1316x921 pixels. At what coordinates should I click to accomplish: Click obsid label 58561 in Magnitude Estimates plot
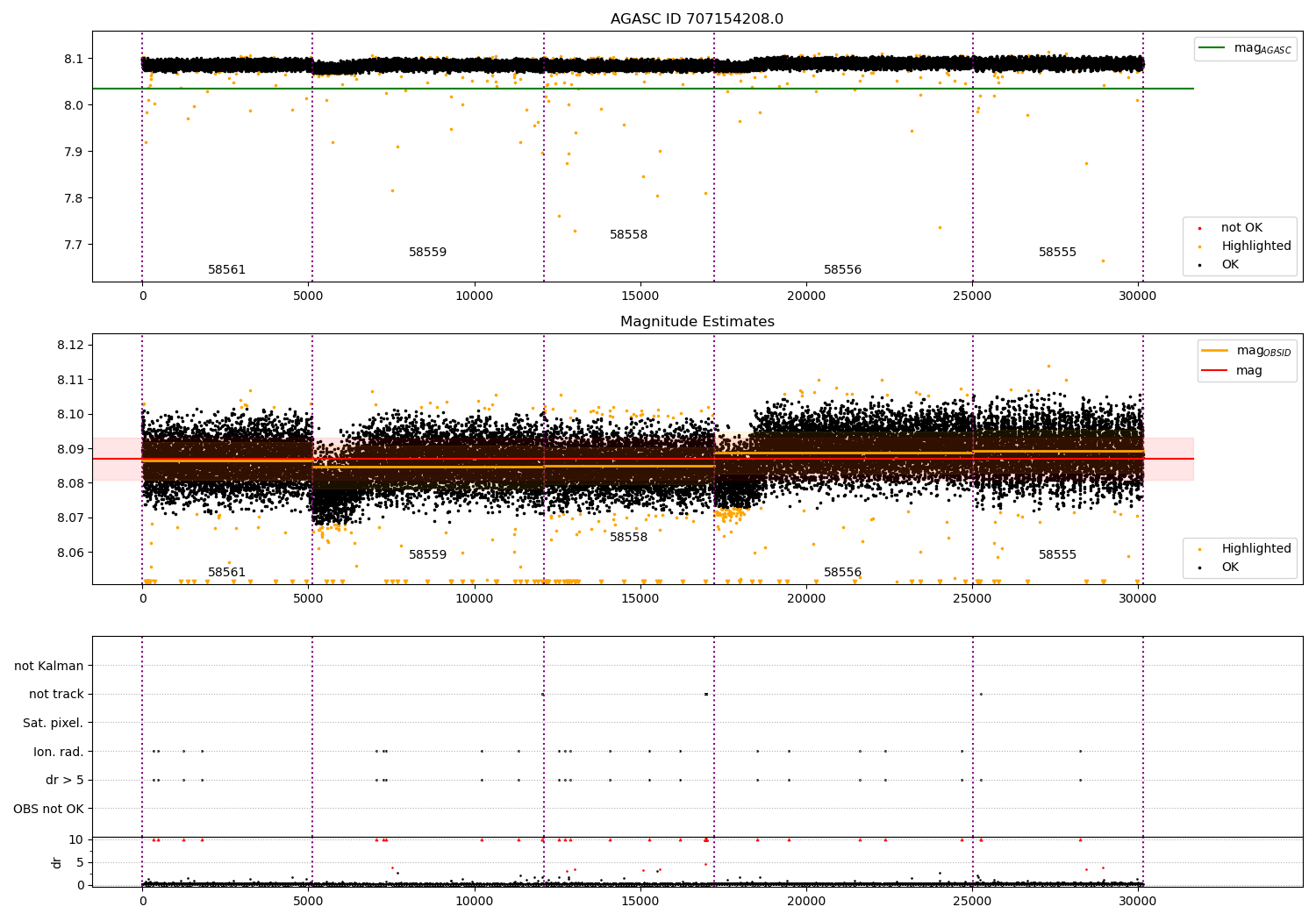[227, 573]
